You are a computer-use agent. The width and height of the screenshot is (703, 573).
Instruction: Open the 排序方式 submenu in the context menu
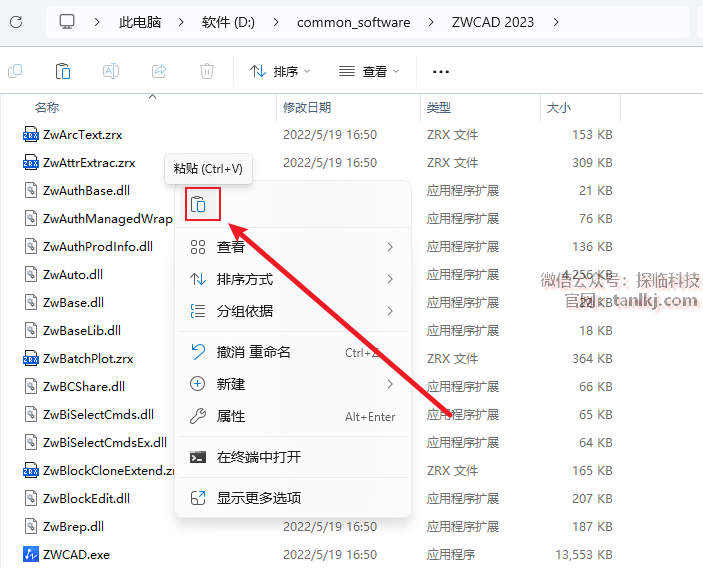293,279
